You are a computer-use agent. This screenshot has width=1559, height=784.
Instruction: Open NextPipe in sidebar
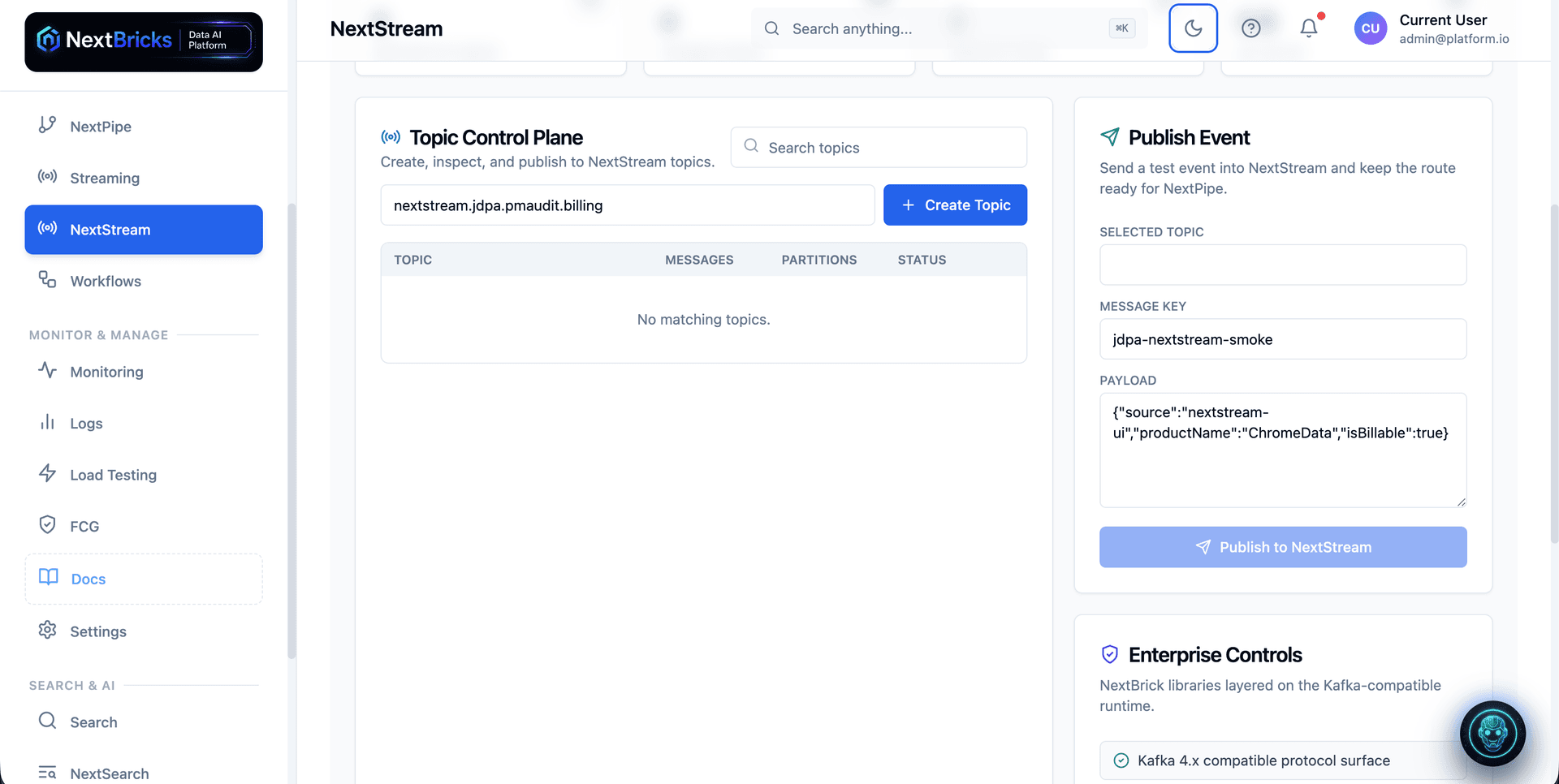coord(144,127)
